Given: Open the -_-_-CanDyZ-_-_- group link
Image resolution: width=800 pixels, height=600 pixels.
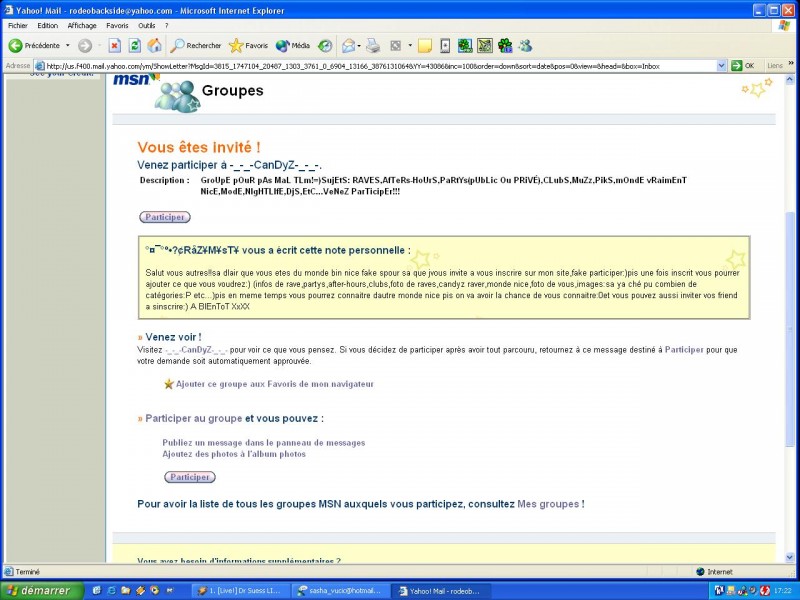Looking at the screenshot, I should (x=196, y=350).
